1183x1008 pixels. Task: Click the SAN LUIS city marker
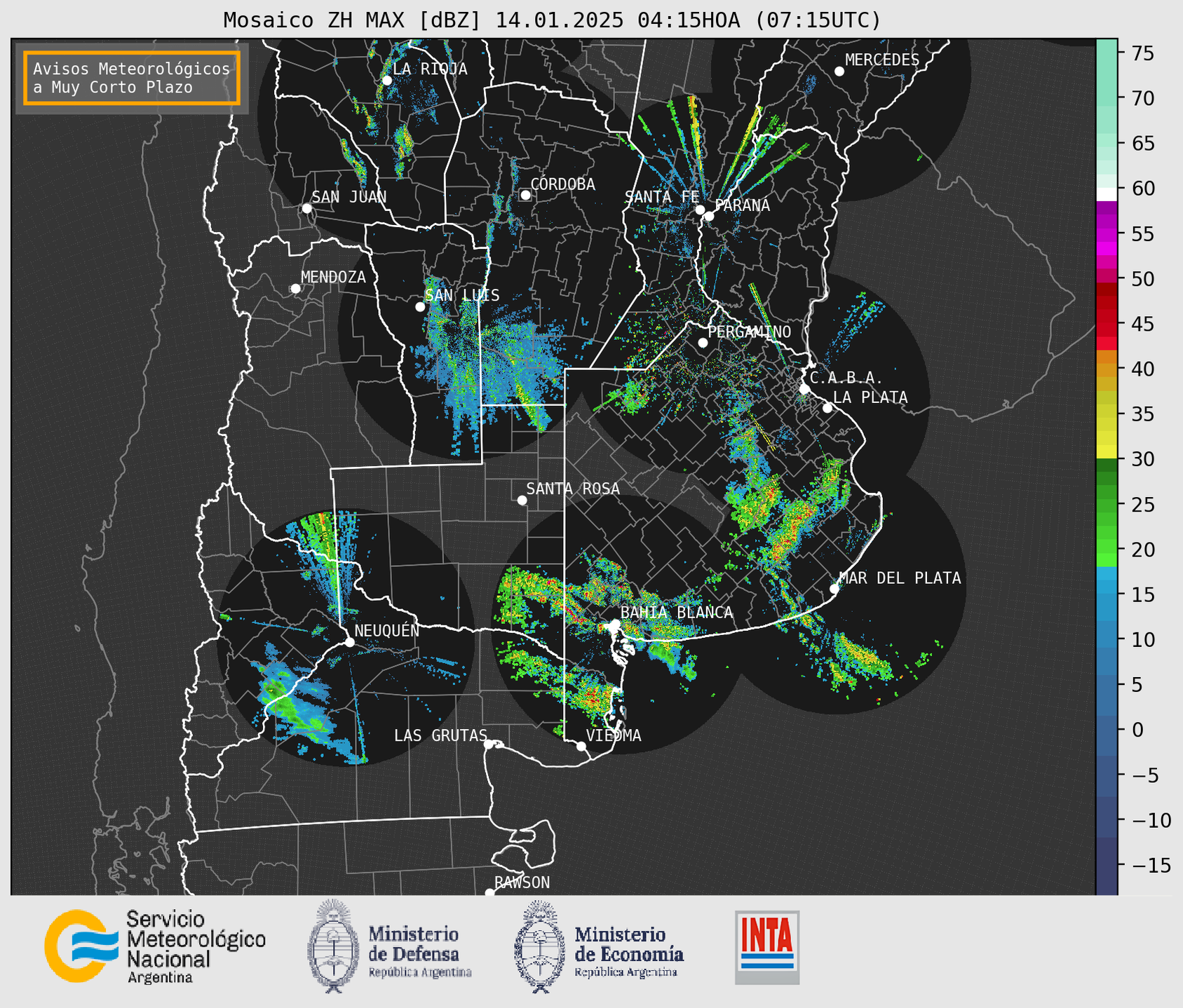[420, 307]
